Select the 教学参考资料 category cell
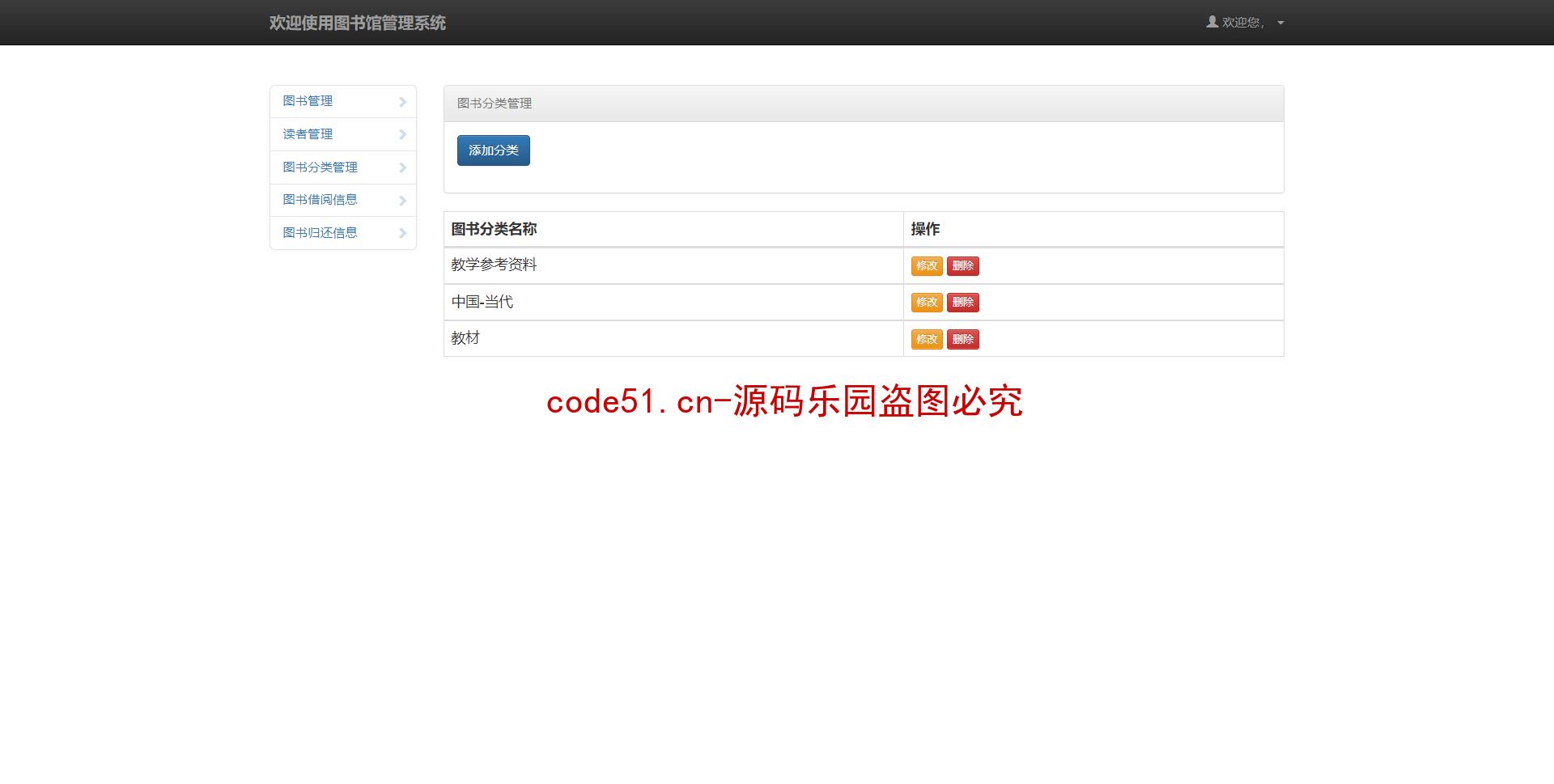 (x=673, y=265)
